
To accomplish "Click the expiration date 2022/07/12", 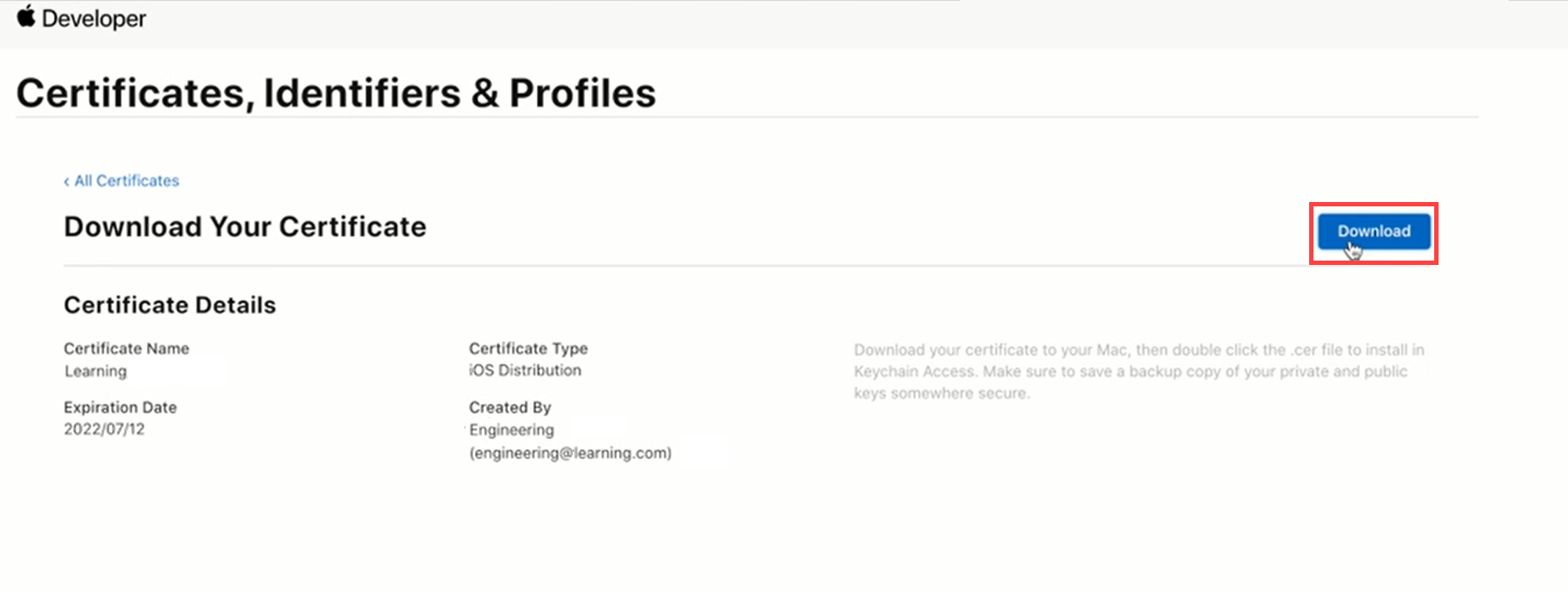I will (104, 429).
